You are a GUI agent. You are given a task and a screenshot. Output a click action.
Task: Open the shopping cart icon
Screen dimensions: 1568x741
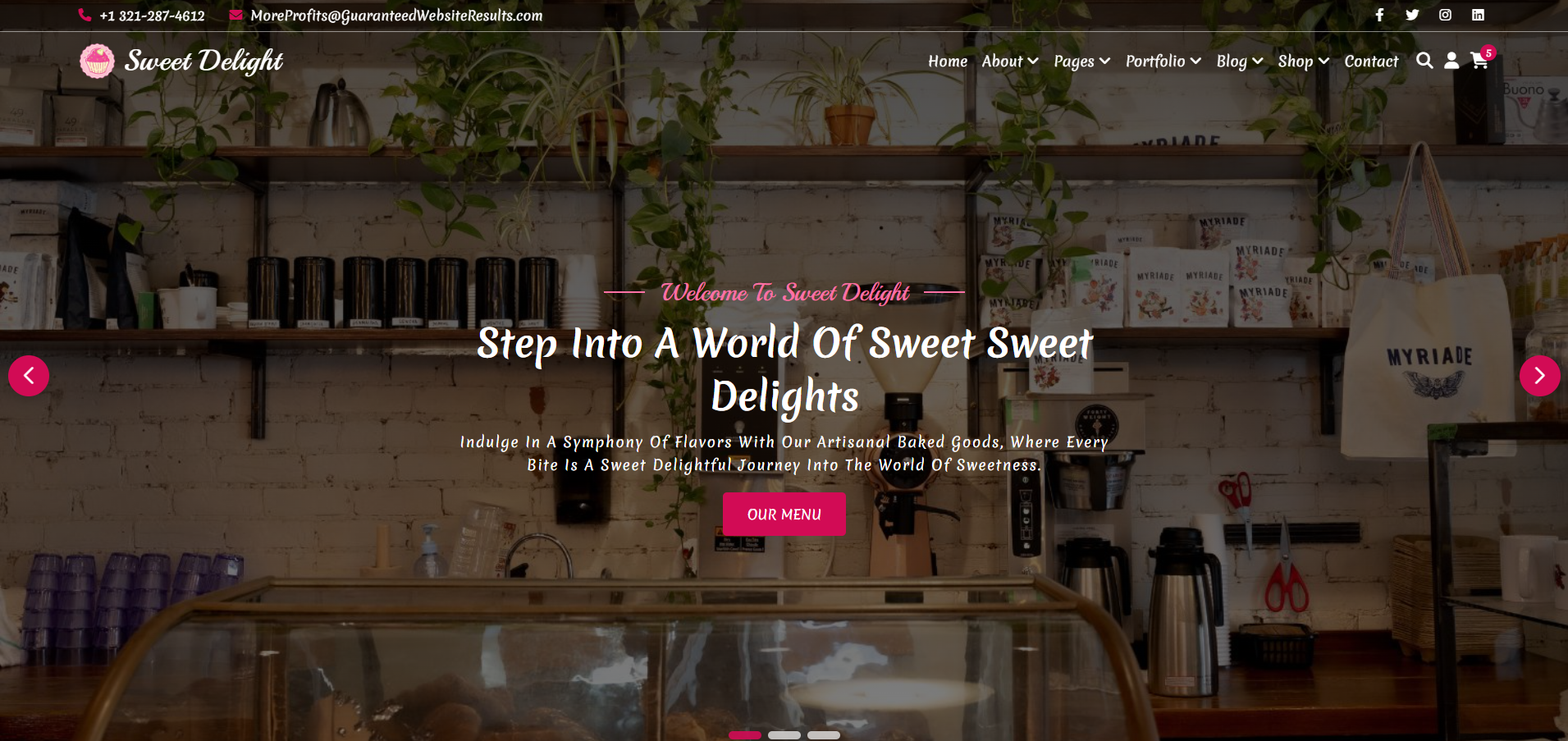pyautogui.click(x=1479, y=61)
